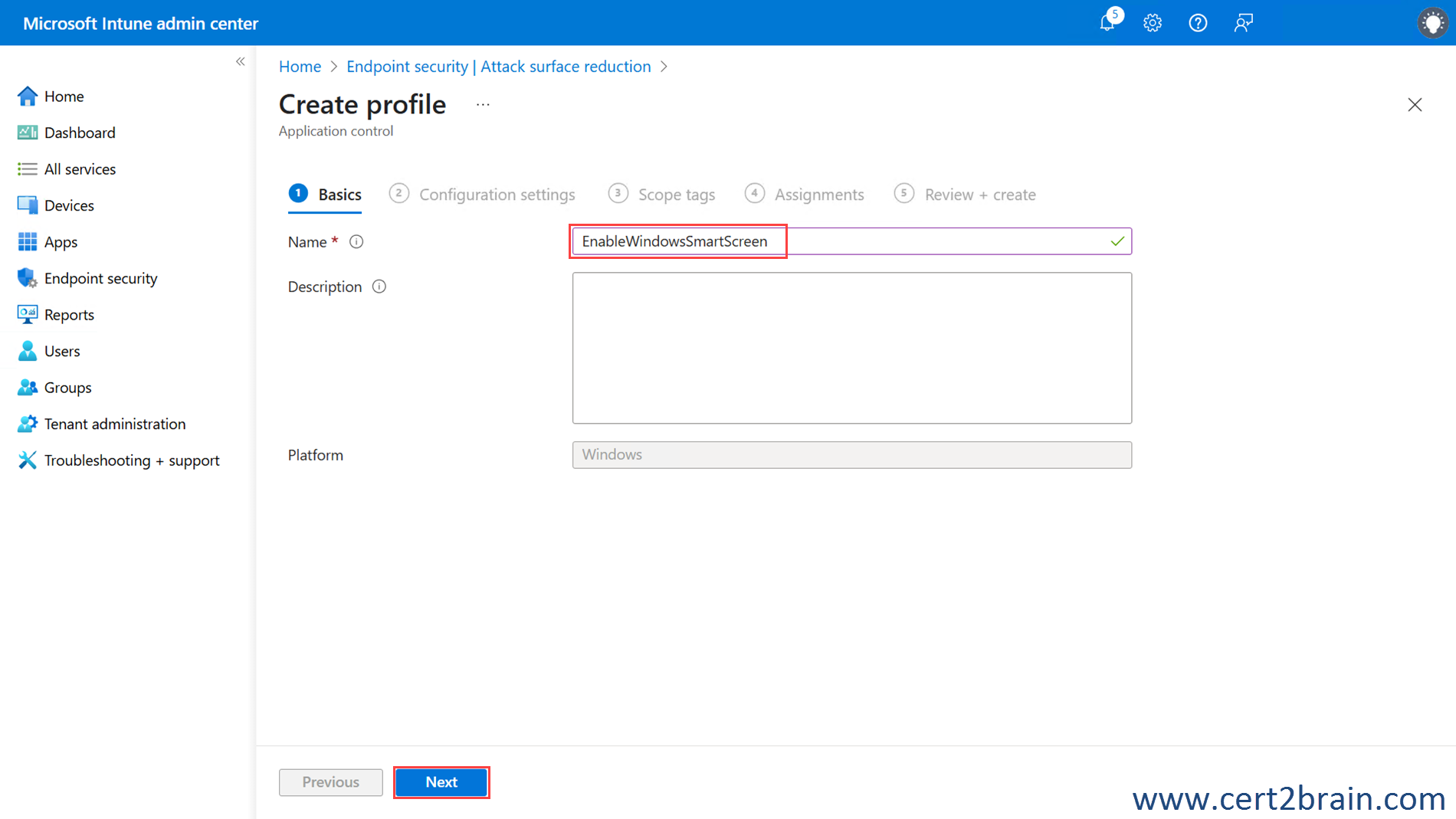The width and height of the screenshot is (1456, 819).
Task: Open Users navigation item
Action: 62,351
